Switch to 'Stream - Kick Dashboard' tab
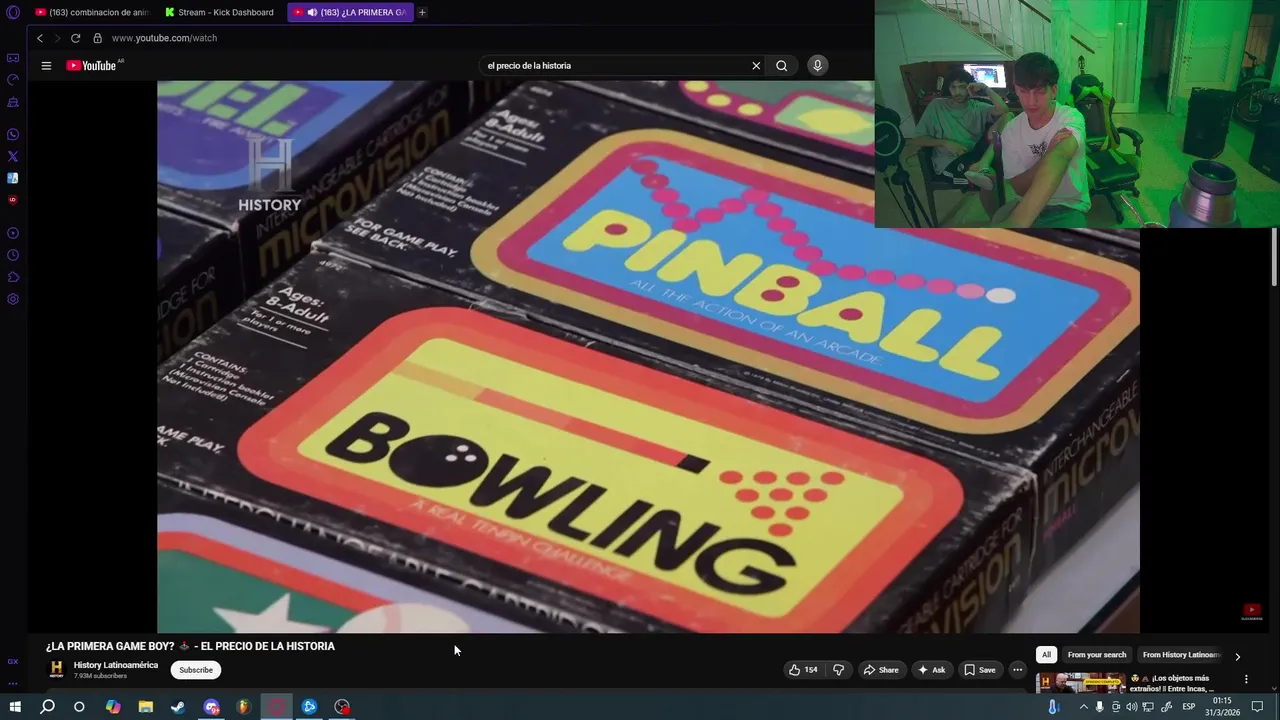The height and width of the screenshot is (720, 1280). pyautogui.click(x=220, y=12)
